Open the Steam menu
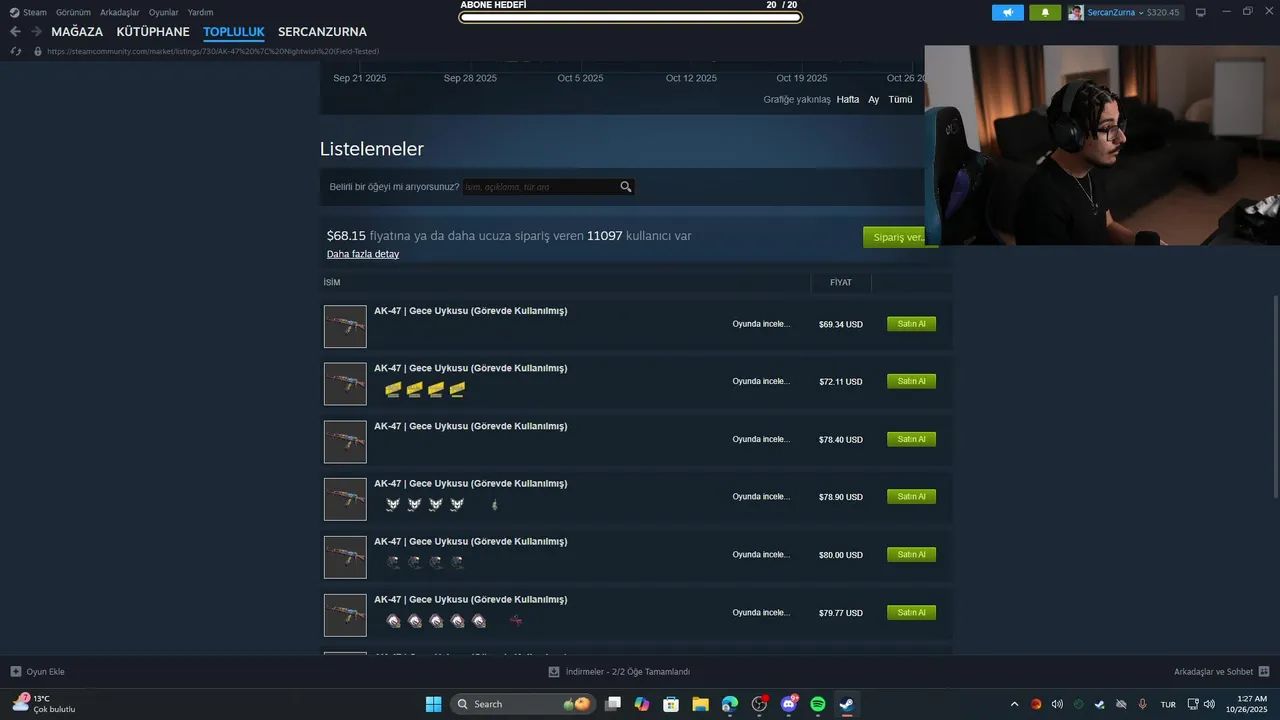 click(x=35, y=12)
